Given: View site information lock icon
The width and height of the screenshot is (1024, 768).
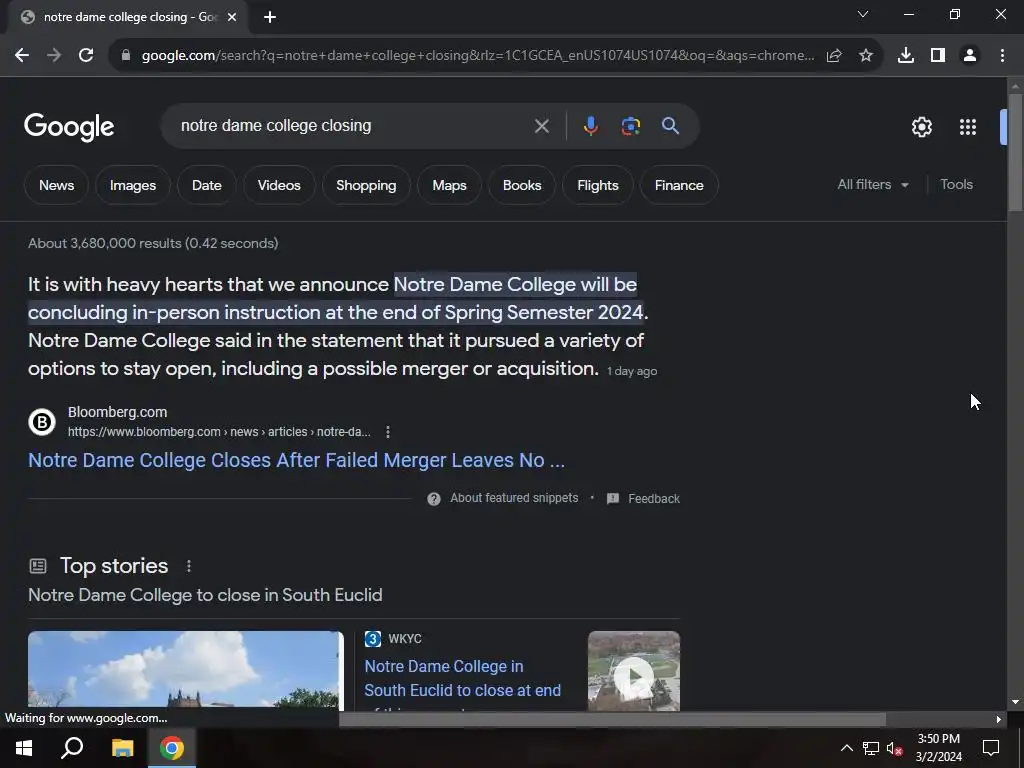Looking at the screenshot, I should pyautogui.click(x=125, y=56).
